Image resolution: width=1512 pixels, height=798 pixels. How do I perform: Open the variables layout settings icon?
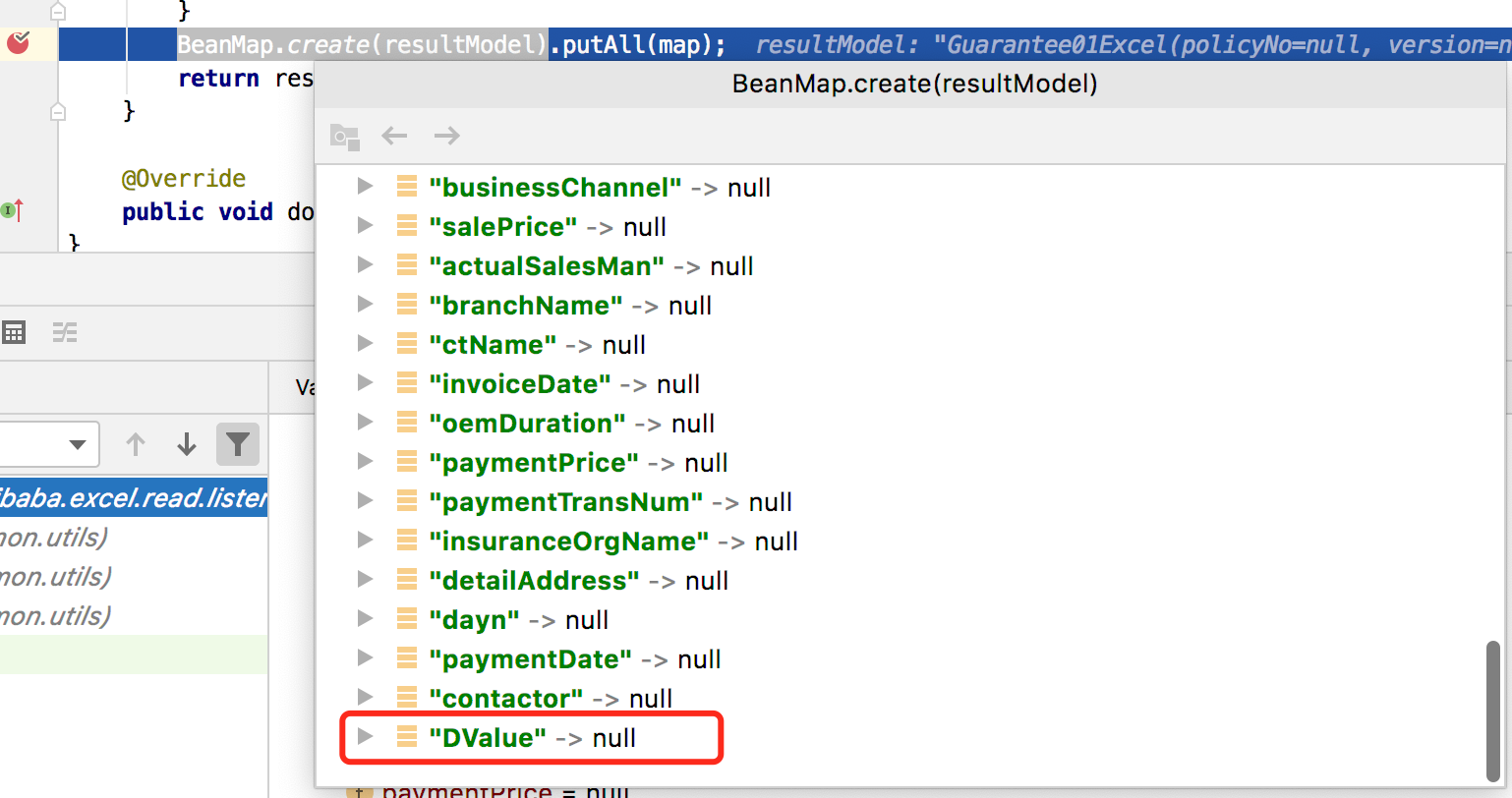[65, 332]
